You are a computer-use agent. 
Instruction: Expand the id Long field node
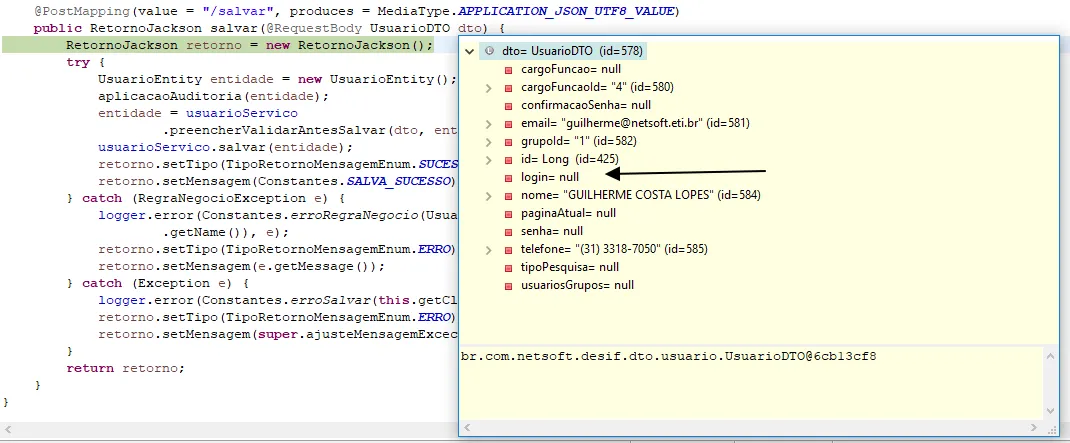click(488, 160)
